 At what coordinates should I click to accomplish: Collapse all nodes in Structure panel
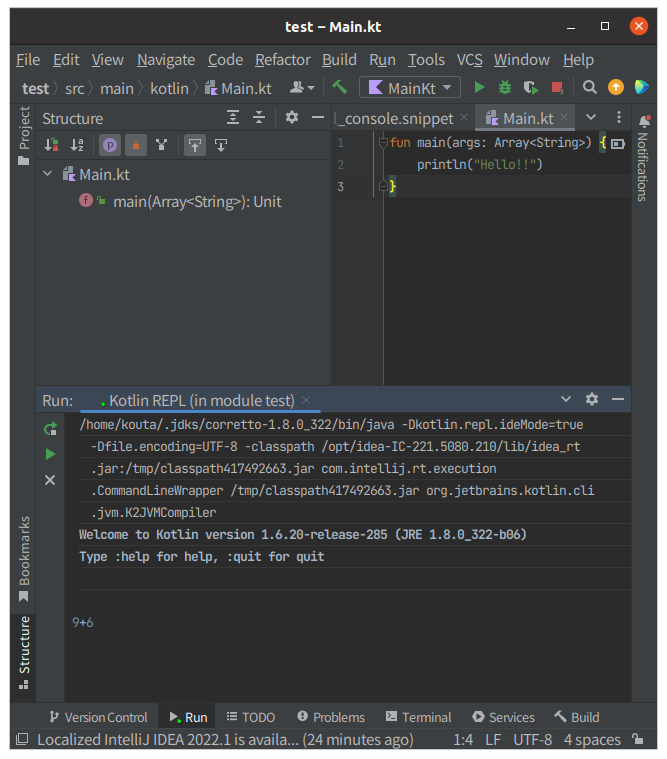point(259,118)
